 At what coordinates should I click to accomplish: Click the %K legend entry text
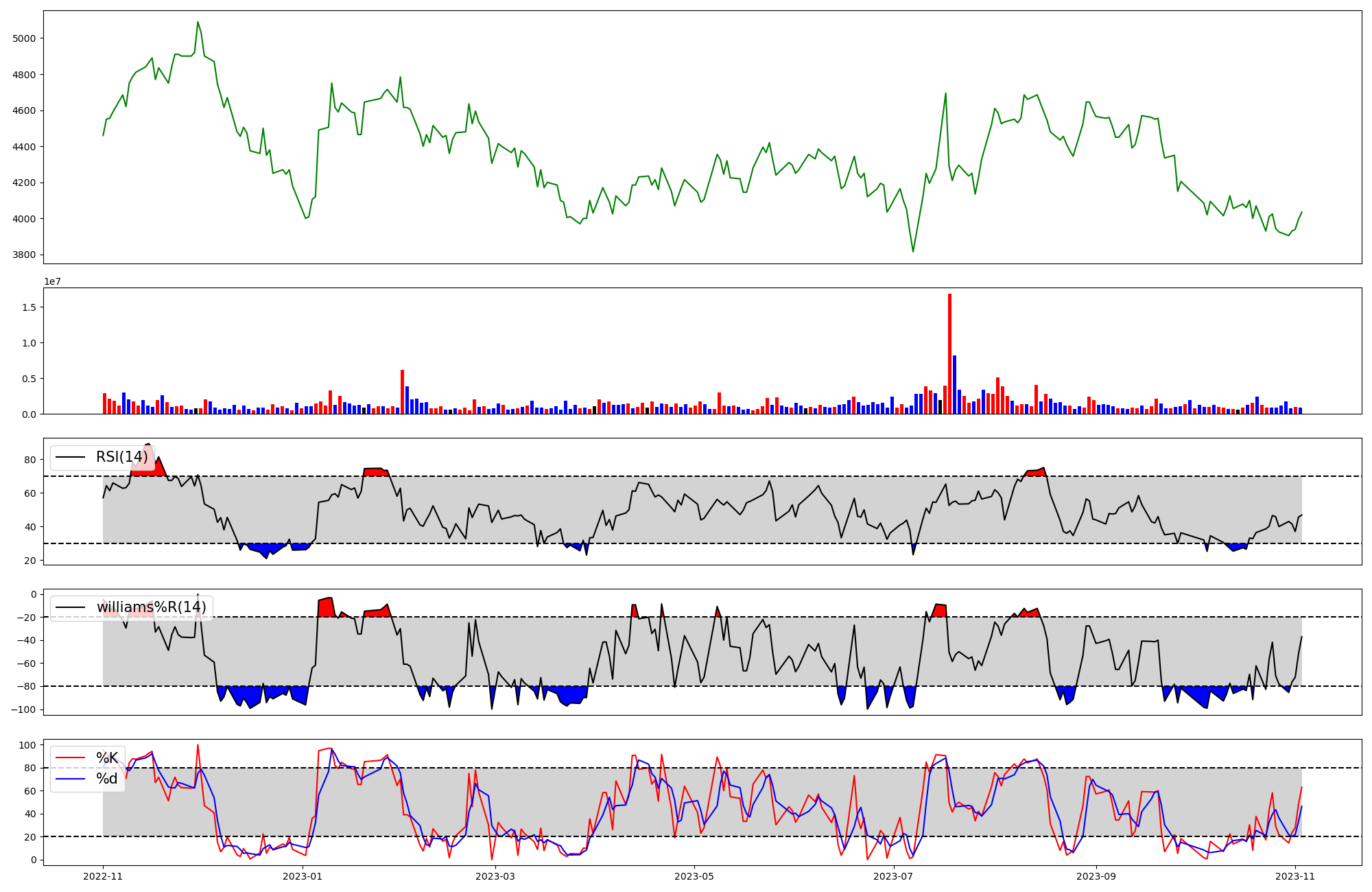click(x=107, y=758)
